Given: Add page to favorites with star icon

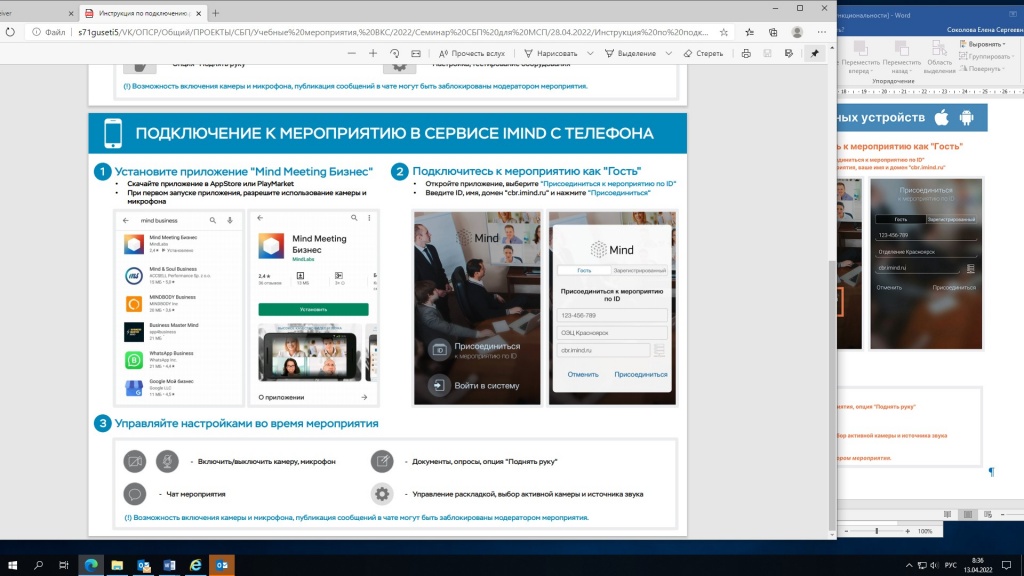Looking at the screenshot, I should 723,32.
